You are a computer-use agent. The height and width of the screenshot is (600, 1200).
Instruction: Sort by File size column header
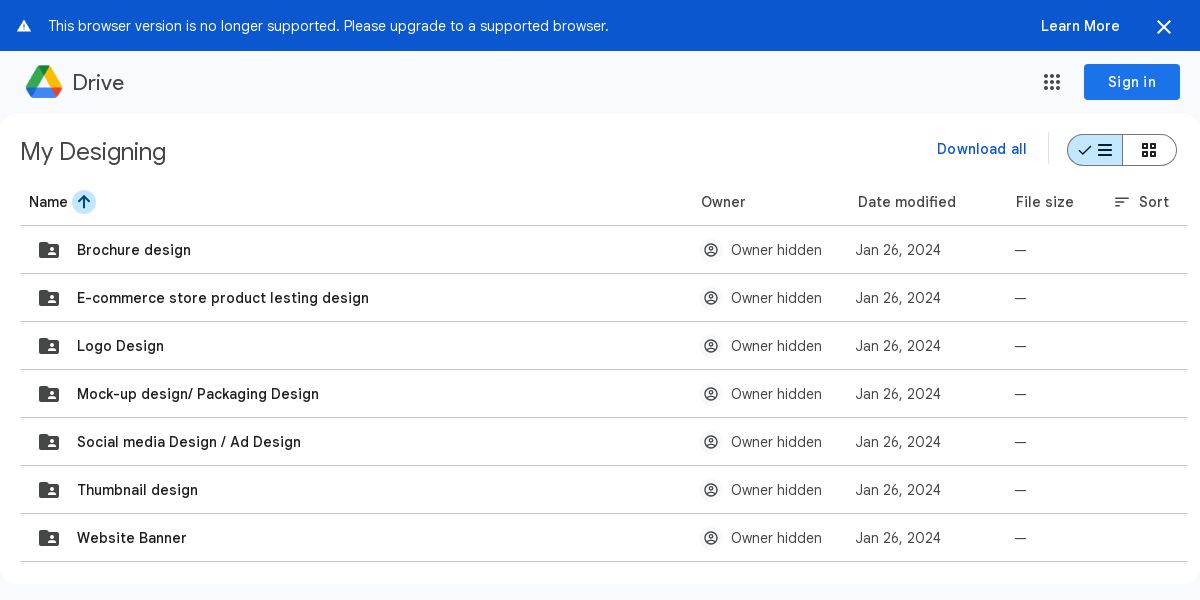(1044, 202)
